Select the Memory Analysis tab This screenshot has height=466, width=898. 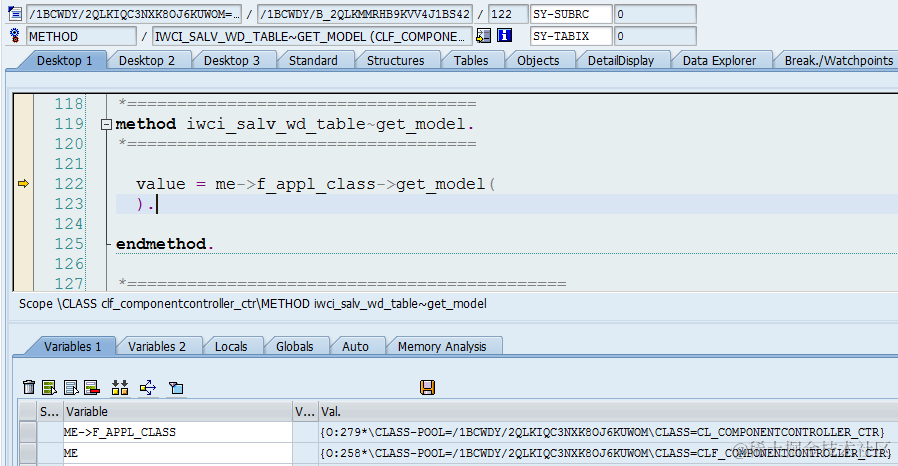tap(442, 346)
